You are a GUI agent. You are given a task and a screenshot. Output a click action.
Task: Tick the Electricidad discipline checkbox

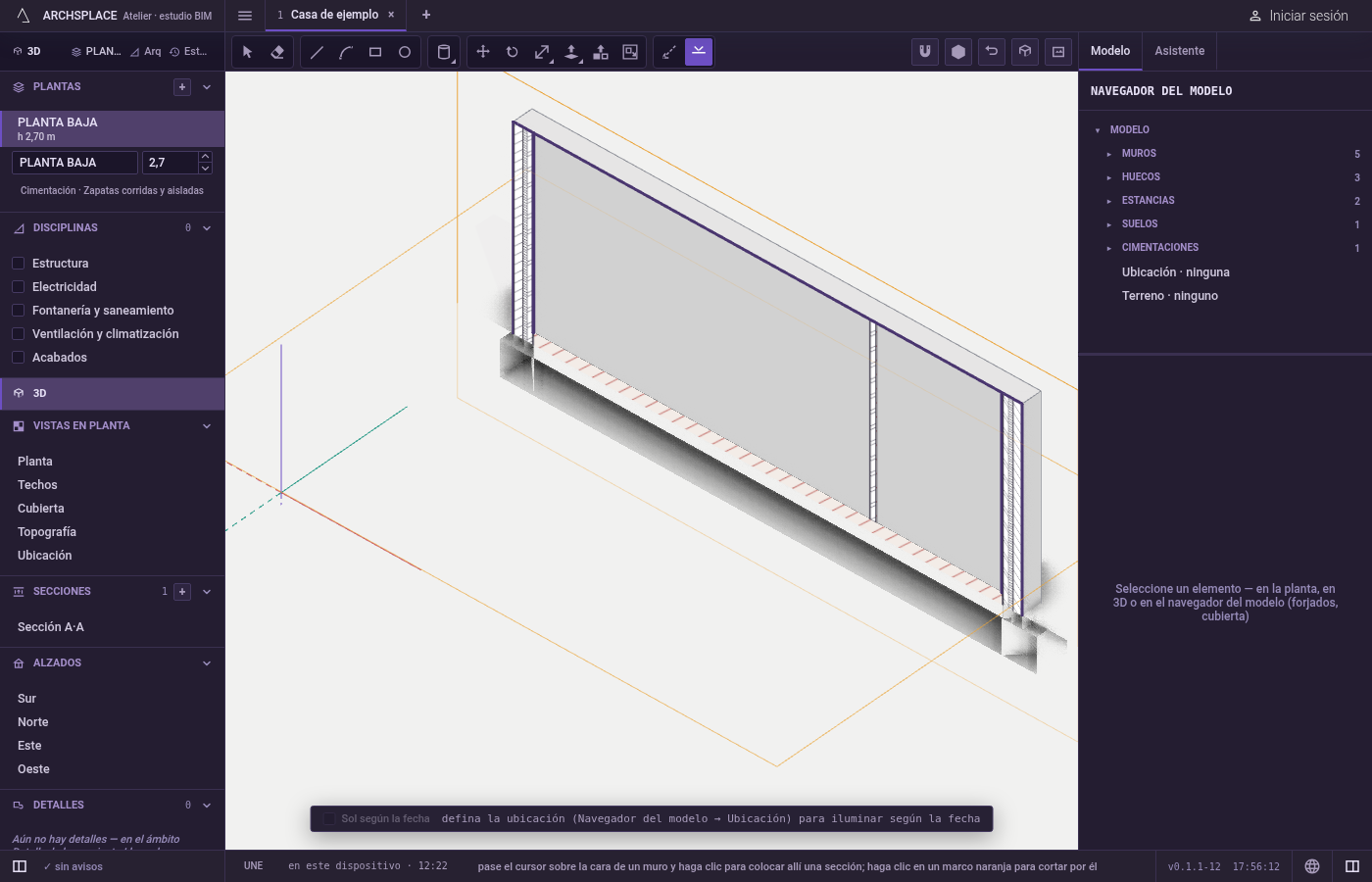point(18,287)
